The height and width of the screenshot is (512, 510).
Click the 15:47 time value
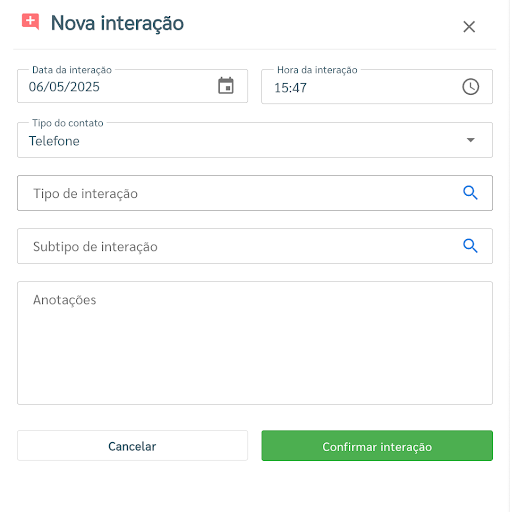(290, 88)
